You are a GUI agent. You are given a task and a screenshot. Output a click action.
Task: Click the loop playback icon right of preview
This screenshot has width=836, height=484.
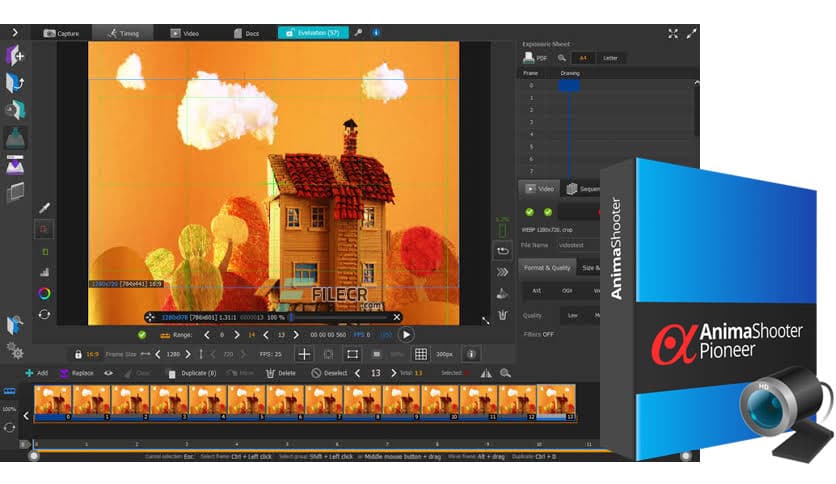point(502,251)
